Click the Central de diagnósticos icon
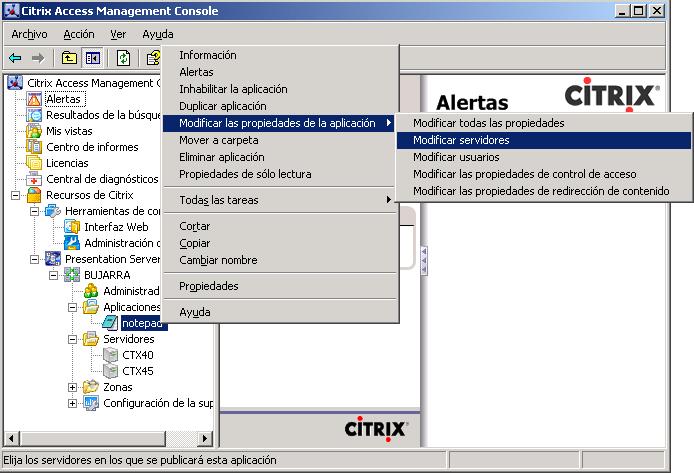 [x=34, y=179]
